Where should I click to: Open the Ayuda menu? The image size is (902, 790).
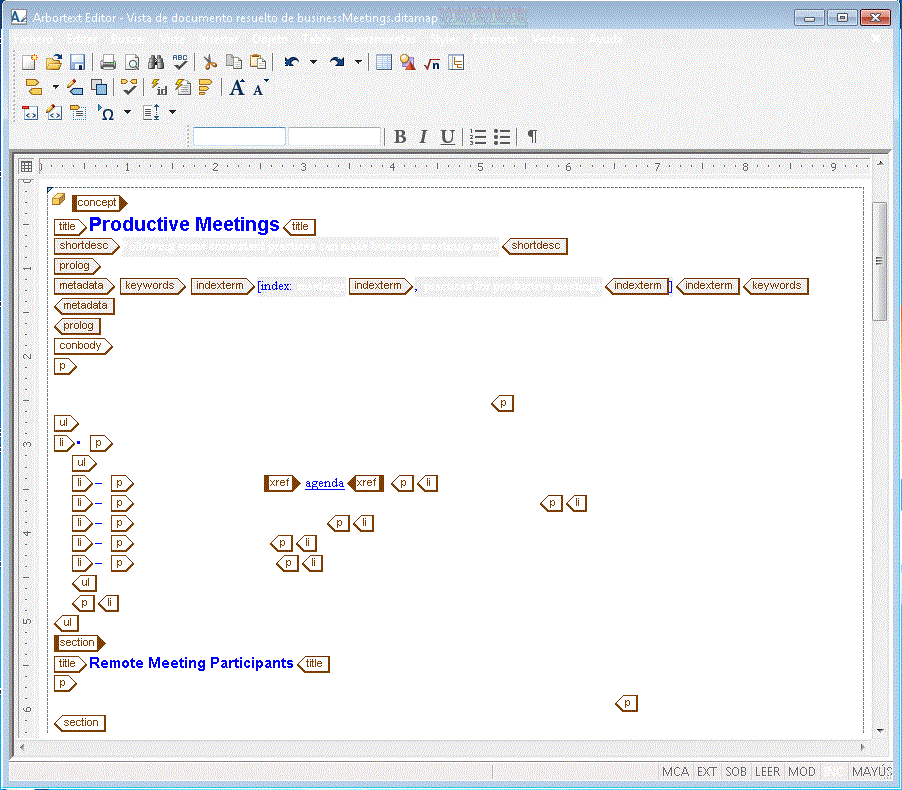pos(606,39)
